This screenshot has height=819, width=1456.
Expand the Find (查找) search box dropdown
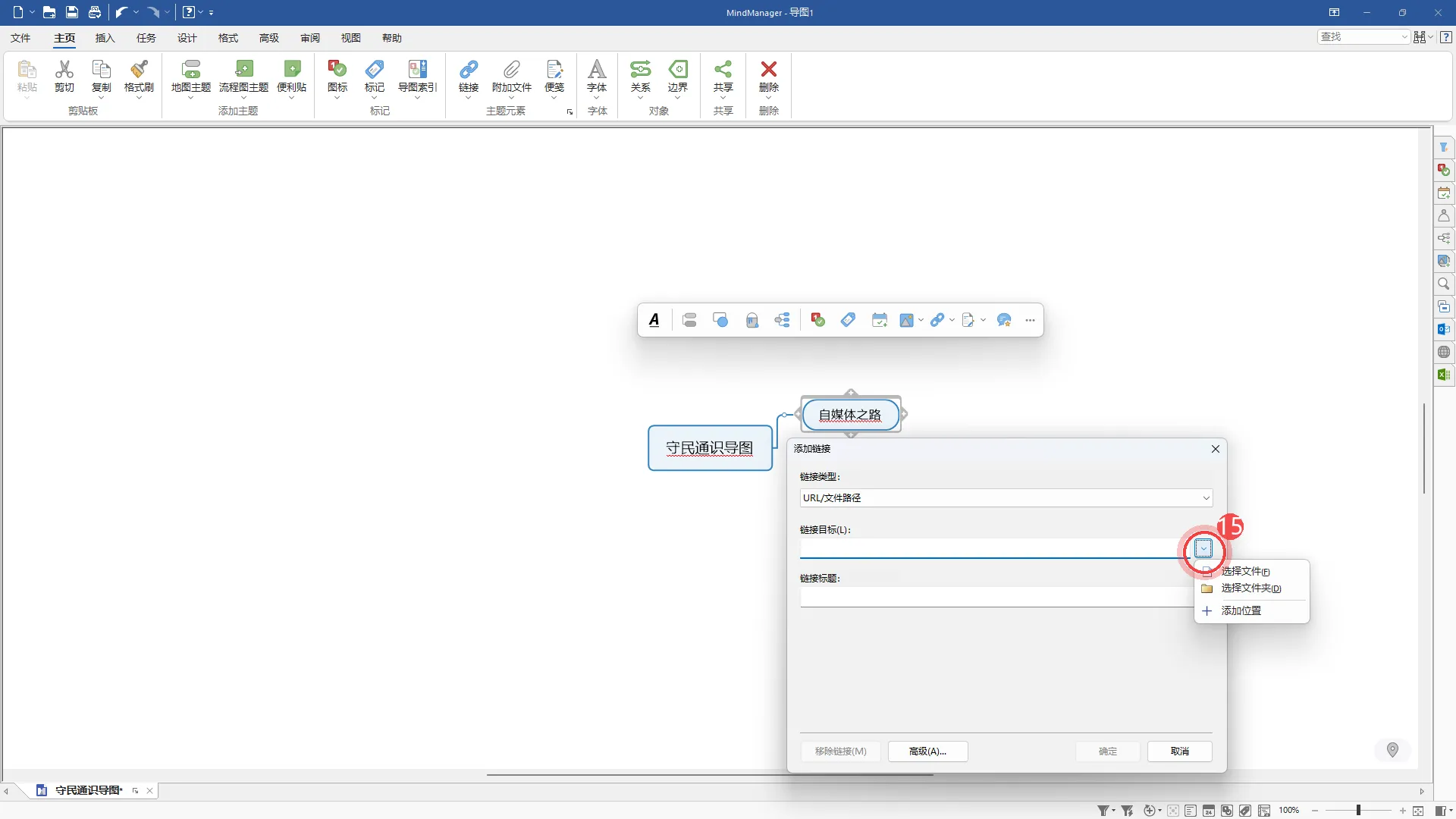tap(1404, 37)
